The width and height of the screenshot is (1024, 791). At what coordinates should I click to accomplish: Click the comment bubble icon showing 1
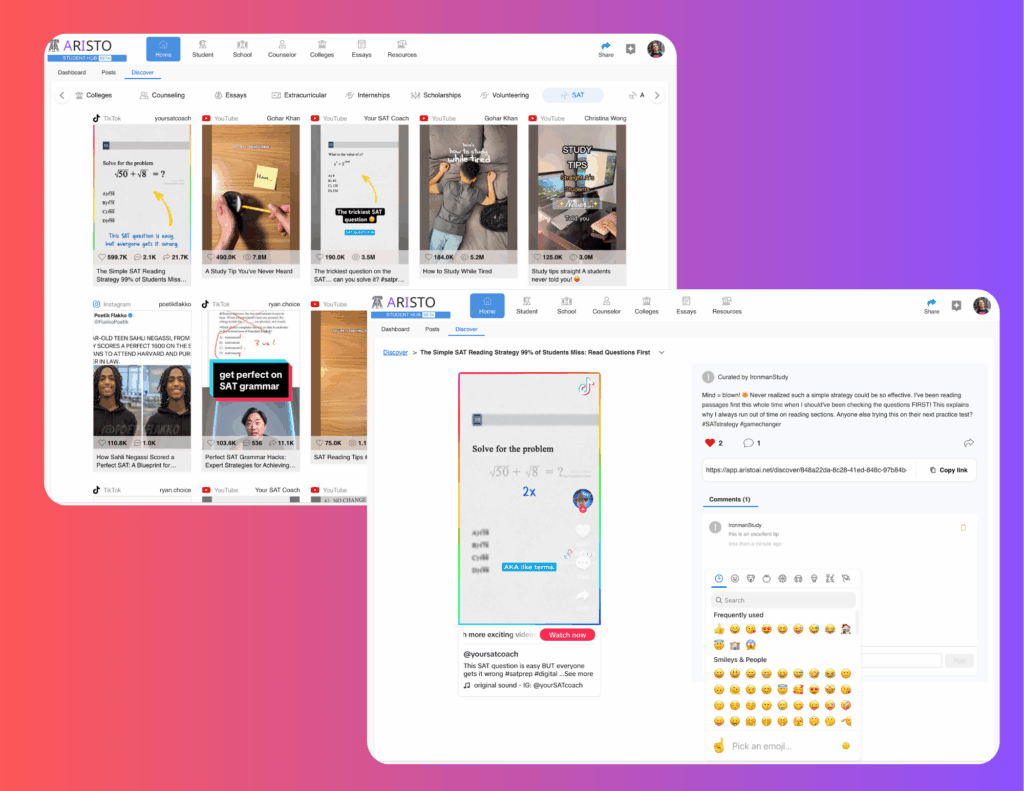point(748,443)
